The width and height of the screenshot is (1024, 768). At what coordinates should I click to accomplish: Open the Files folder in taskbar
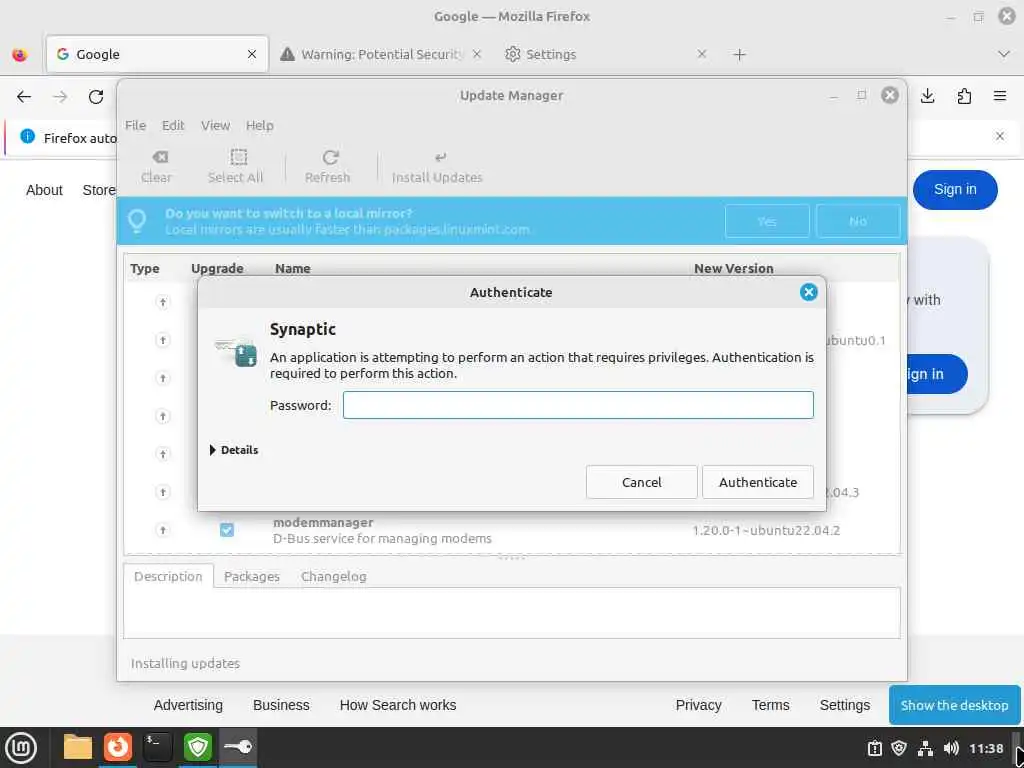click(78, 748)
